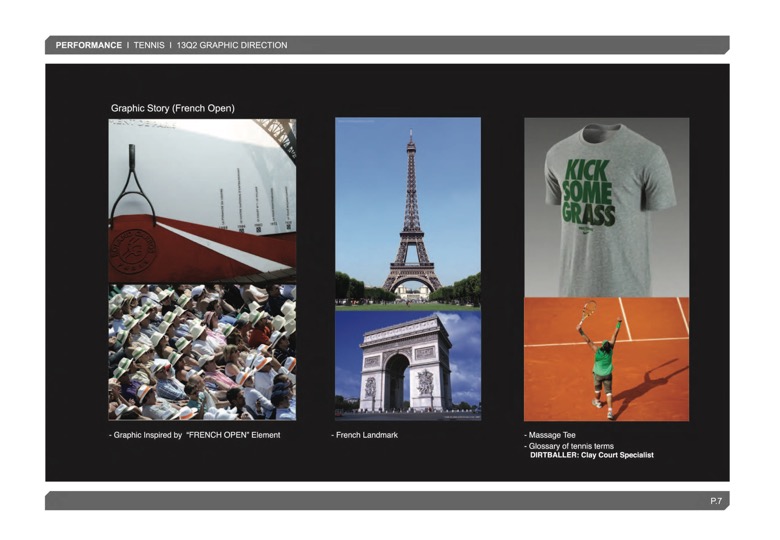
Task: Select the French Landmark caption
Action: (x=365, y=435)
